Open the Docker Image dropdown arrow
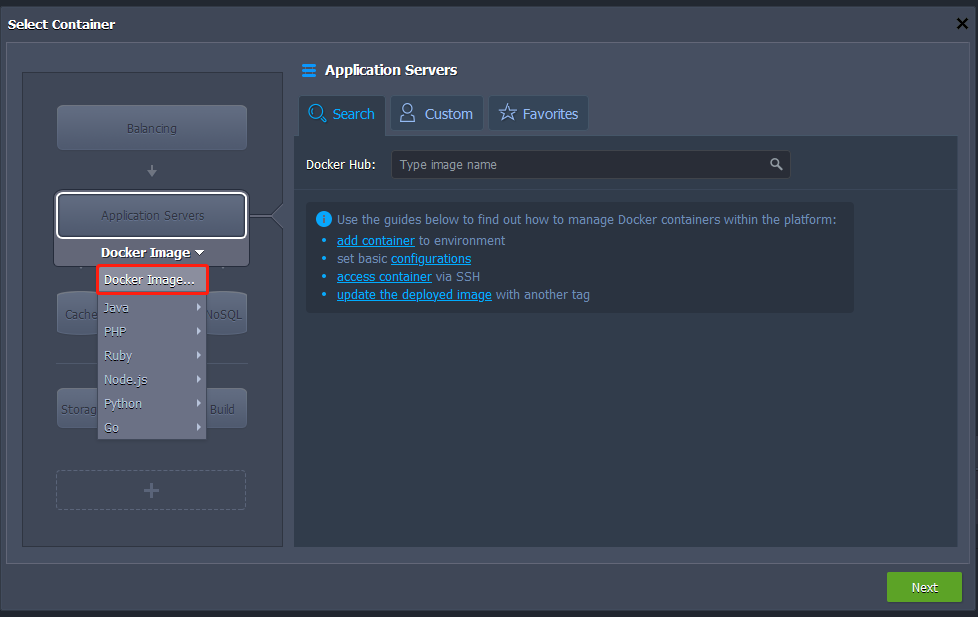The height and width of the screenshot is (617, 978). coord(199,253)
